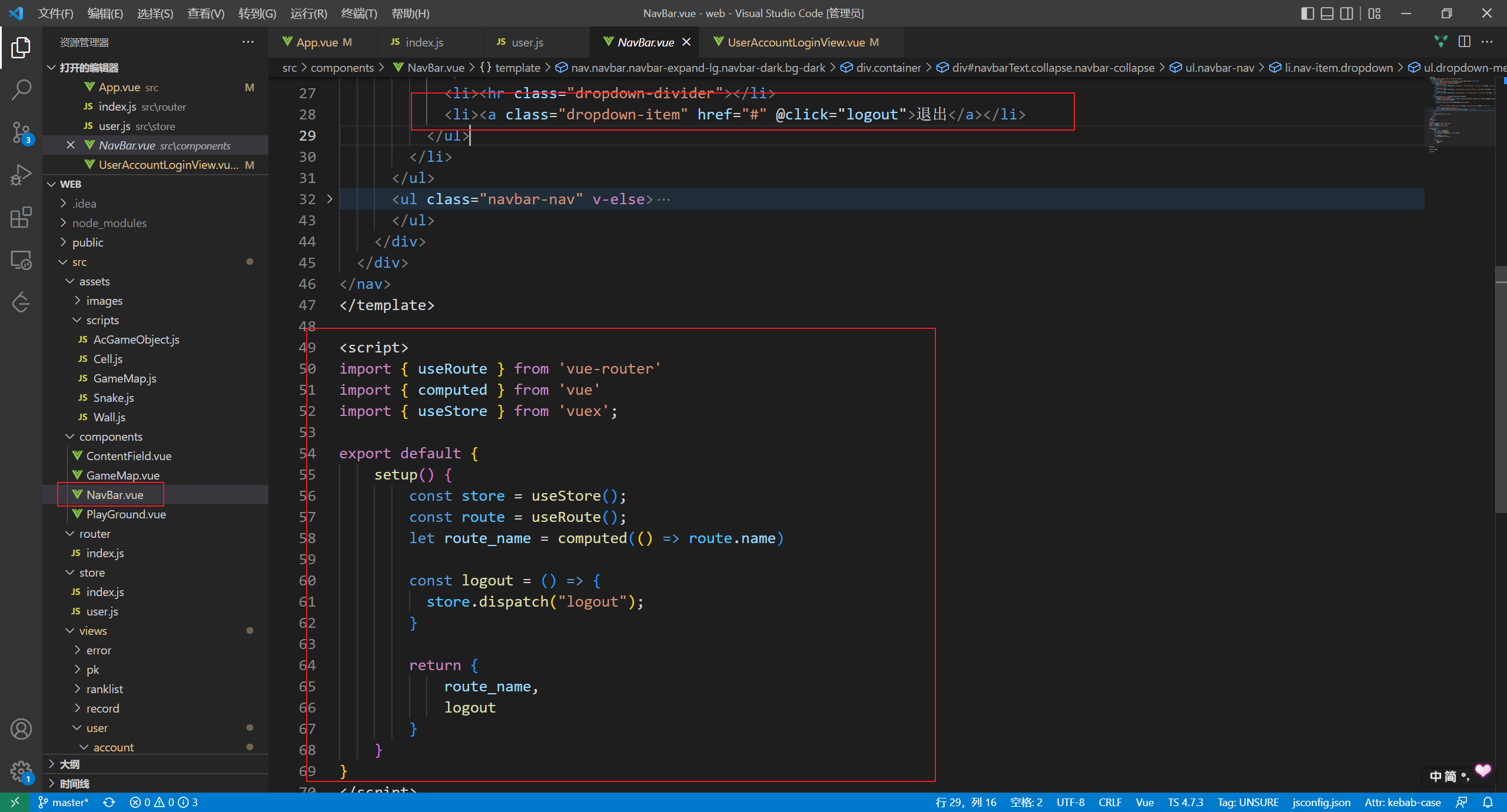
Task: Open the Extensions view
Action: [21, 217]
